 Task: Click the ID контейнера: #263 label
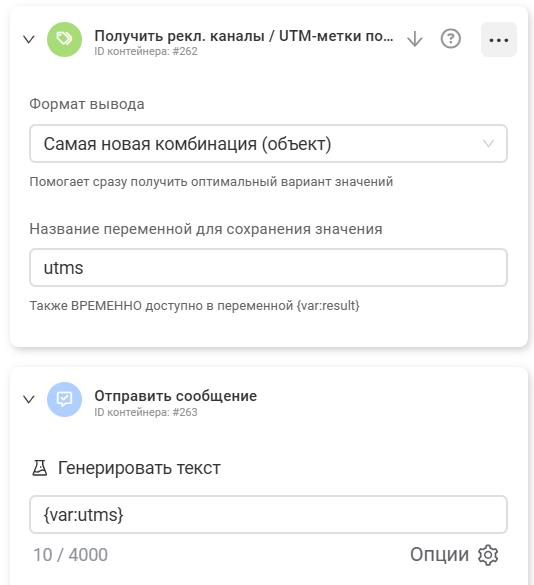[x=146, y=412]
